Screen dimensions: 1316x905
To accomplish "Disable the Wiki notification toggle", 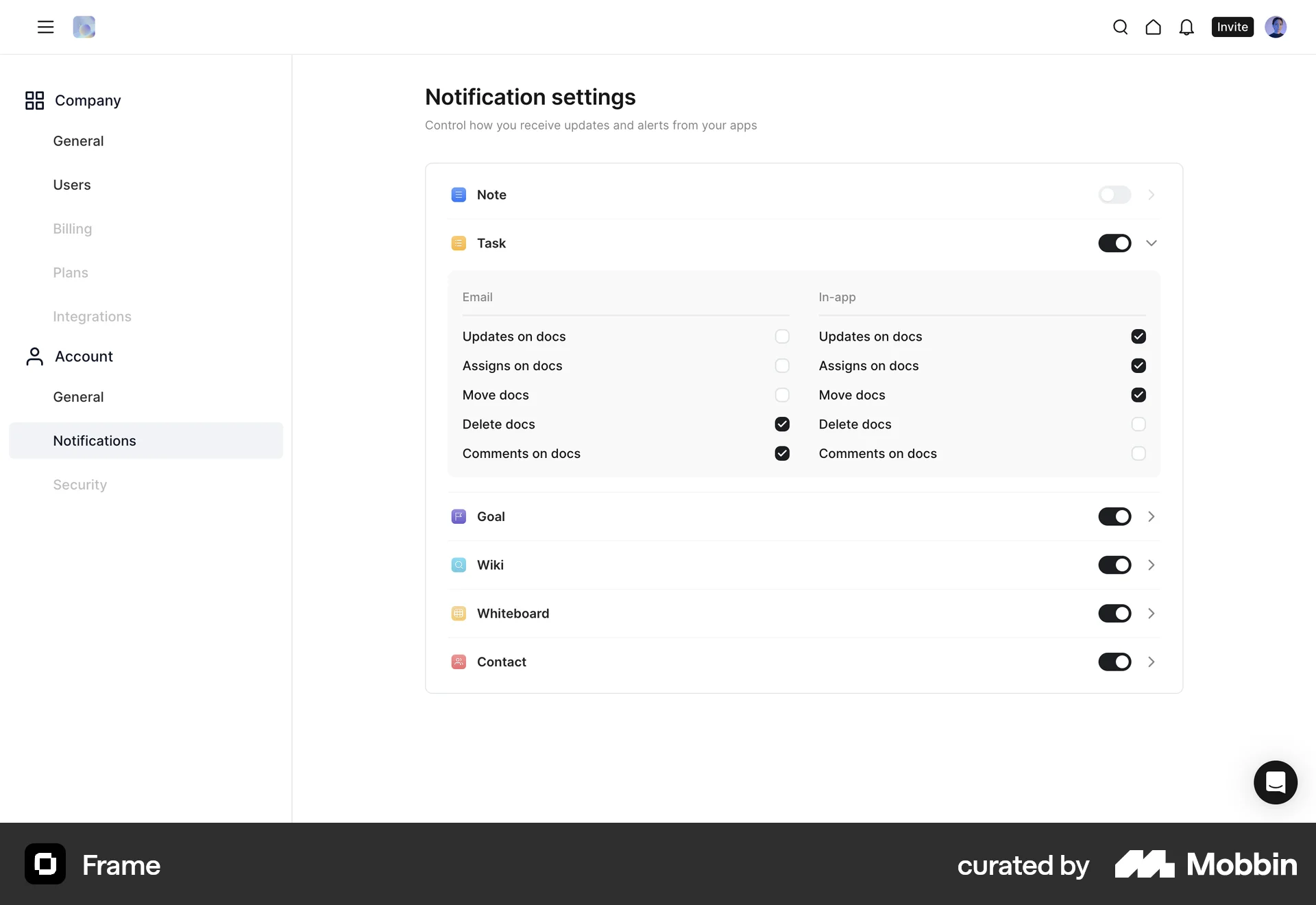I will (x=1114, y=565).
